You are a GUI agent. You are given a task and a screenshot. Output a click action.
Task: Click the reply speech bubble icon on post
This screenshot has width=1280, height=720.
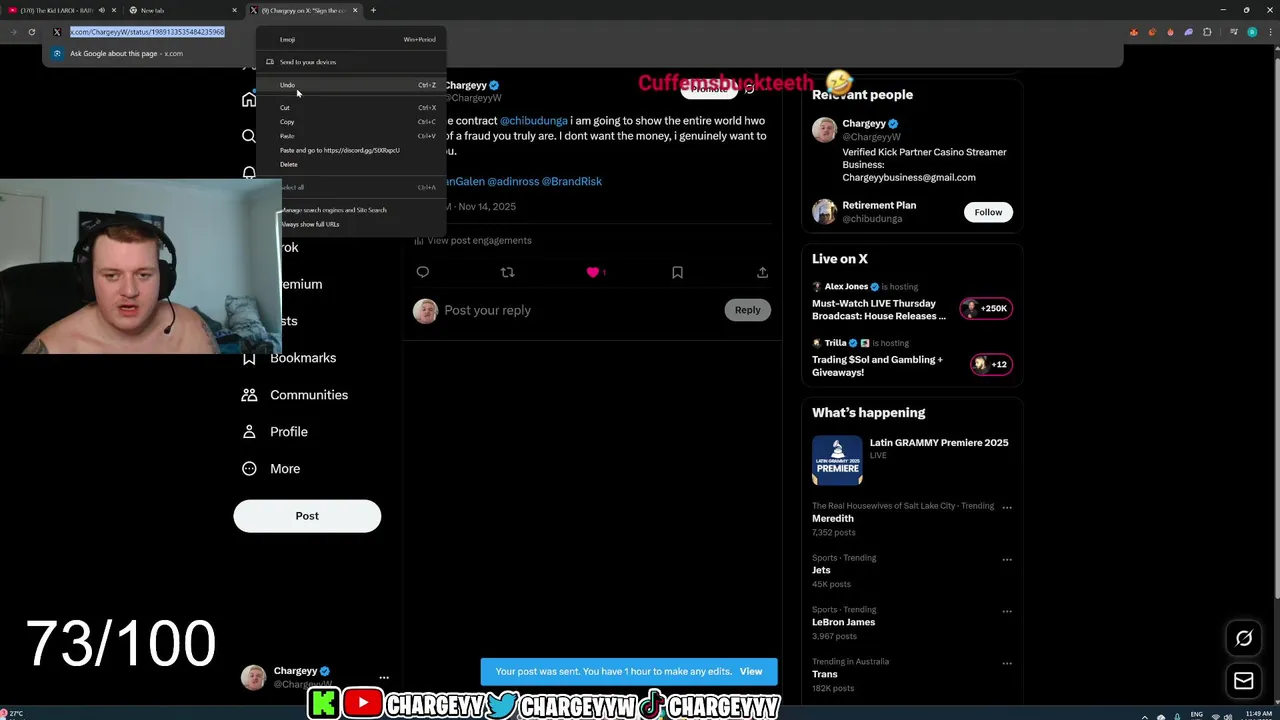[x=423, y=272]
